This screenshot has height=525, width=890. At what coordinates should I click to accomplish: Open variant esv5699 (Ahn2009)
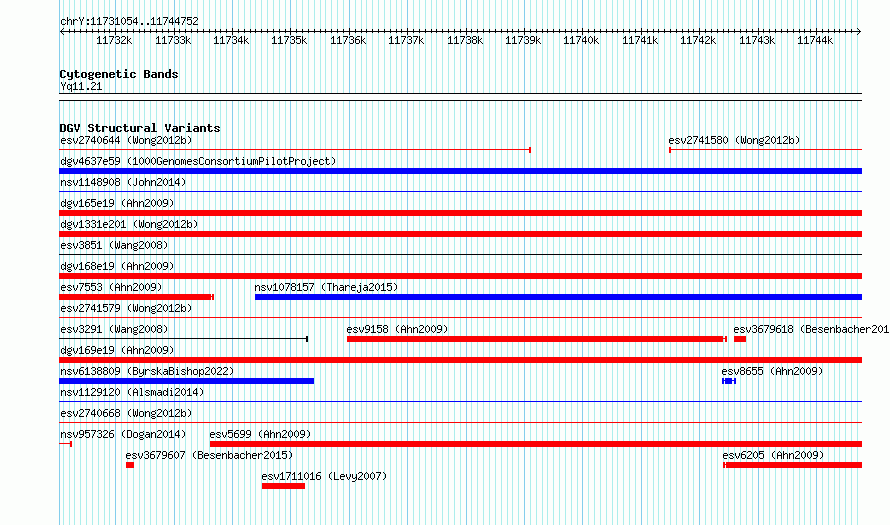pos(260,434)
